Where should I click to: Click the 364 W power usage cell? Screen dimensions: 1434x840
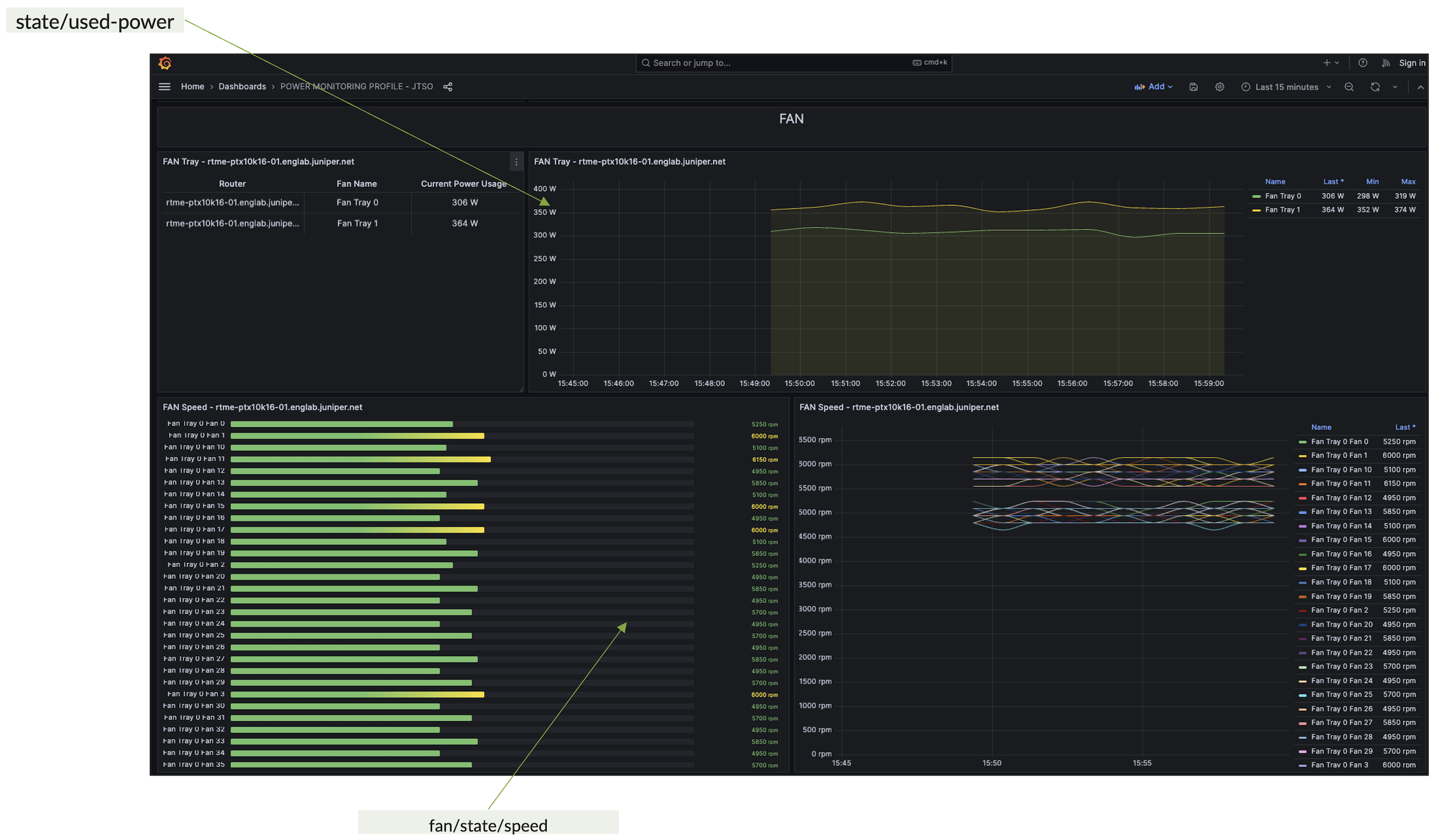465,223
